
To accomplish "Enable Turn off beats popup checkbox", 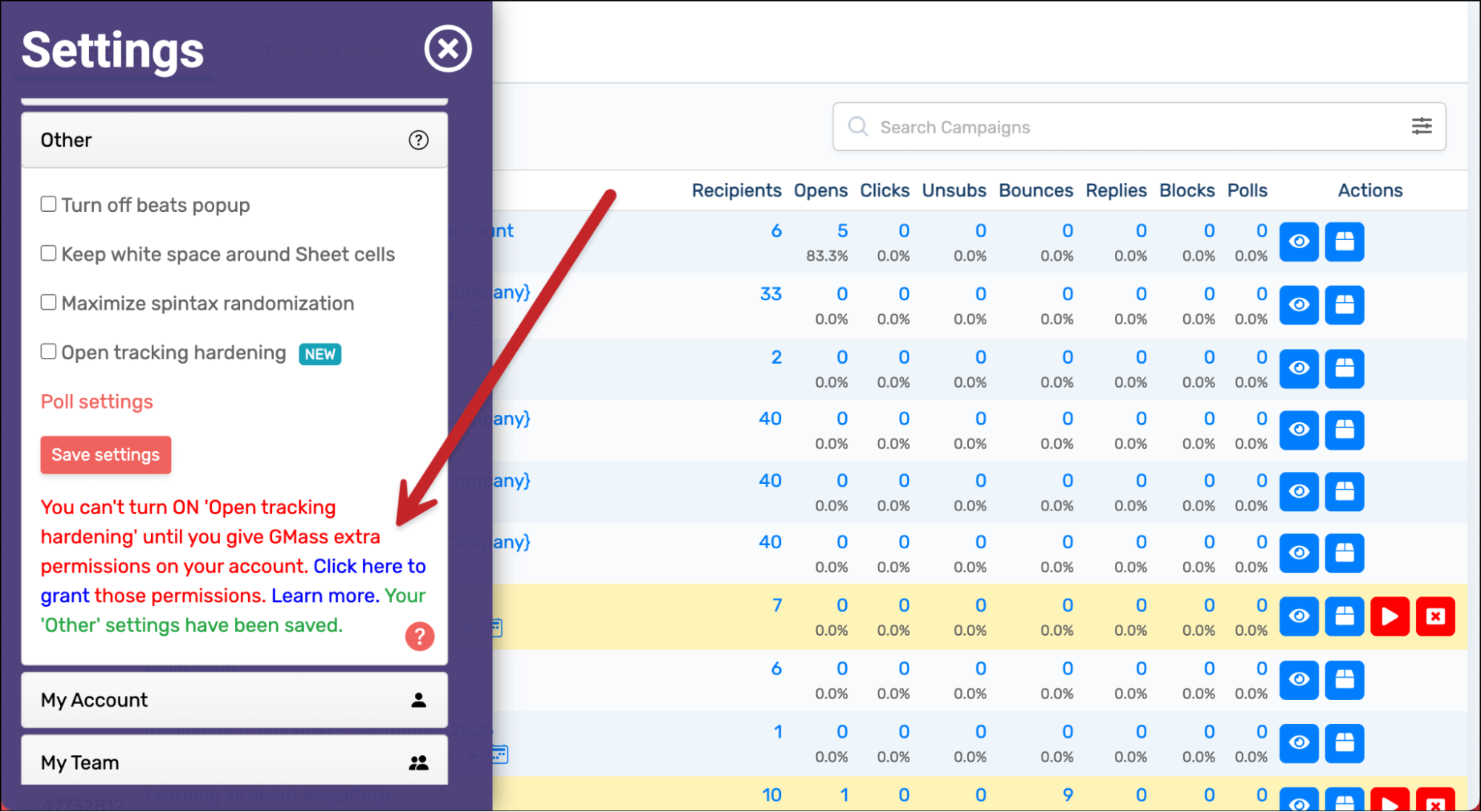I will [x=49, y=204].
